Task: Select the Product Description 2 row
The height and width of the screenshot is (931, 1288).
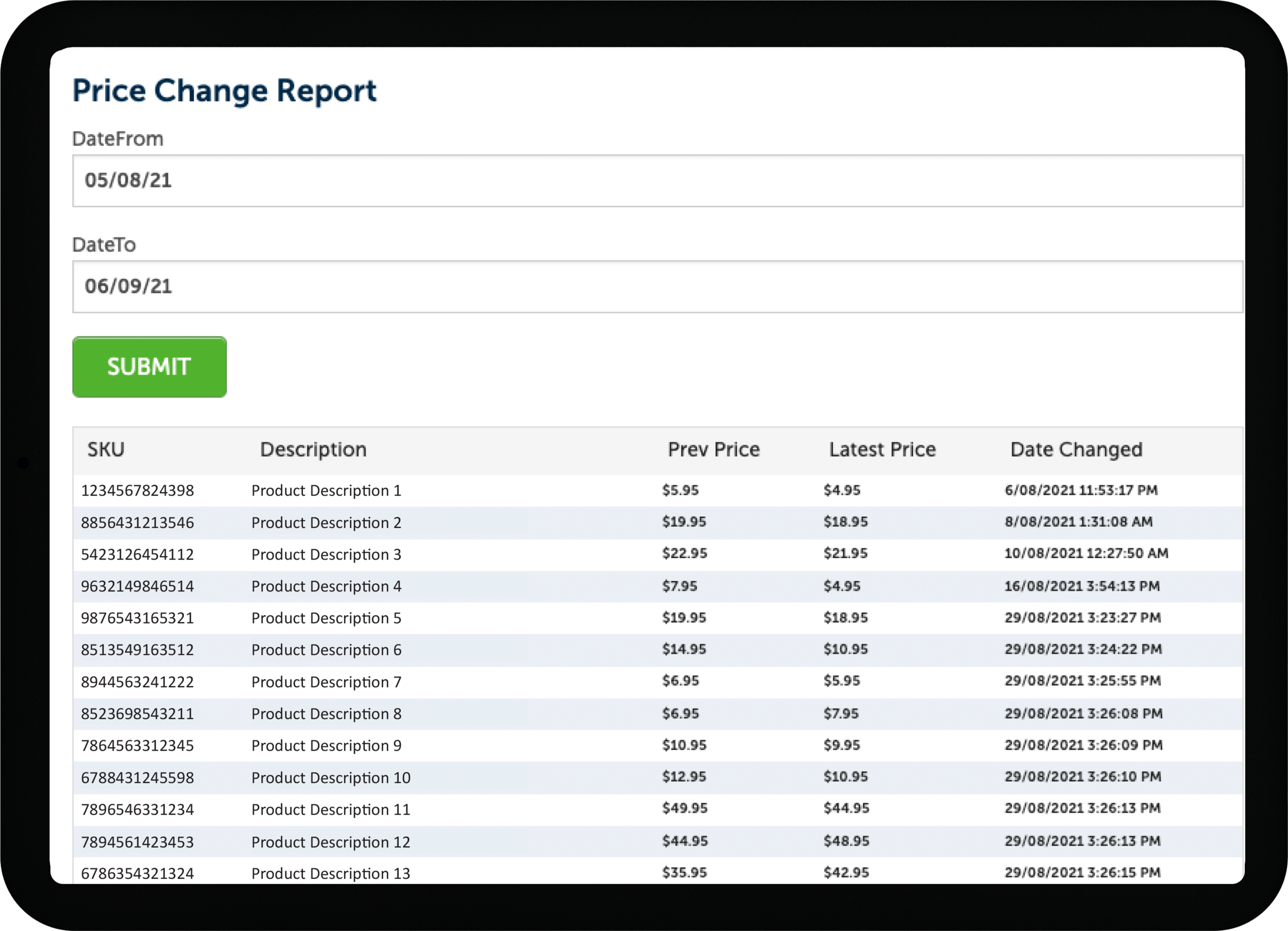Action: tap(657, 522)
